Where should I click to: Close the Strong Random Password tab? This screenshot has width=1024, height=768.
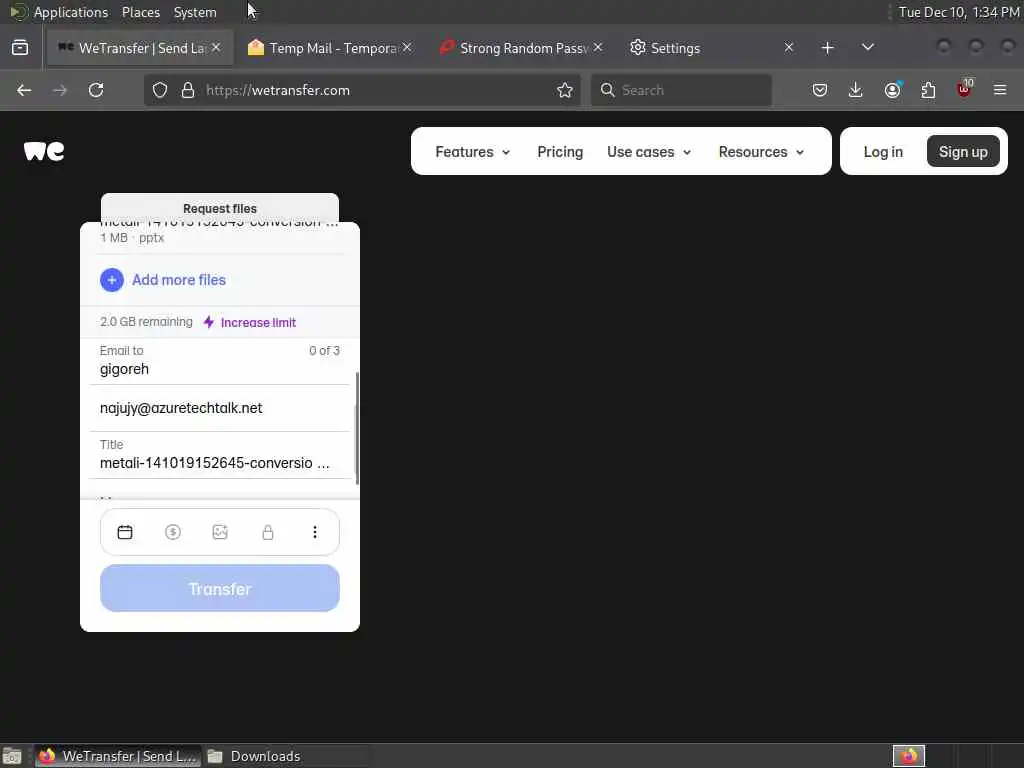click(598, 48)
